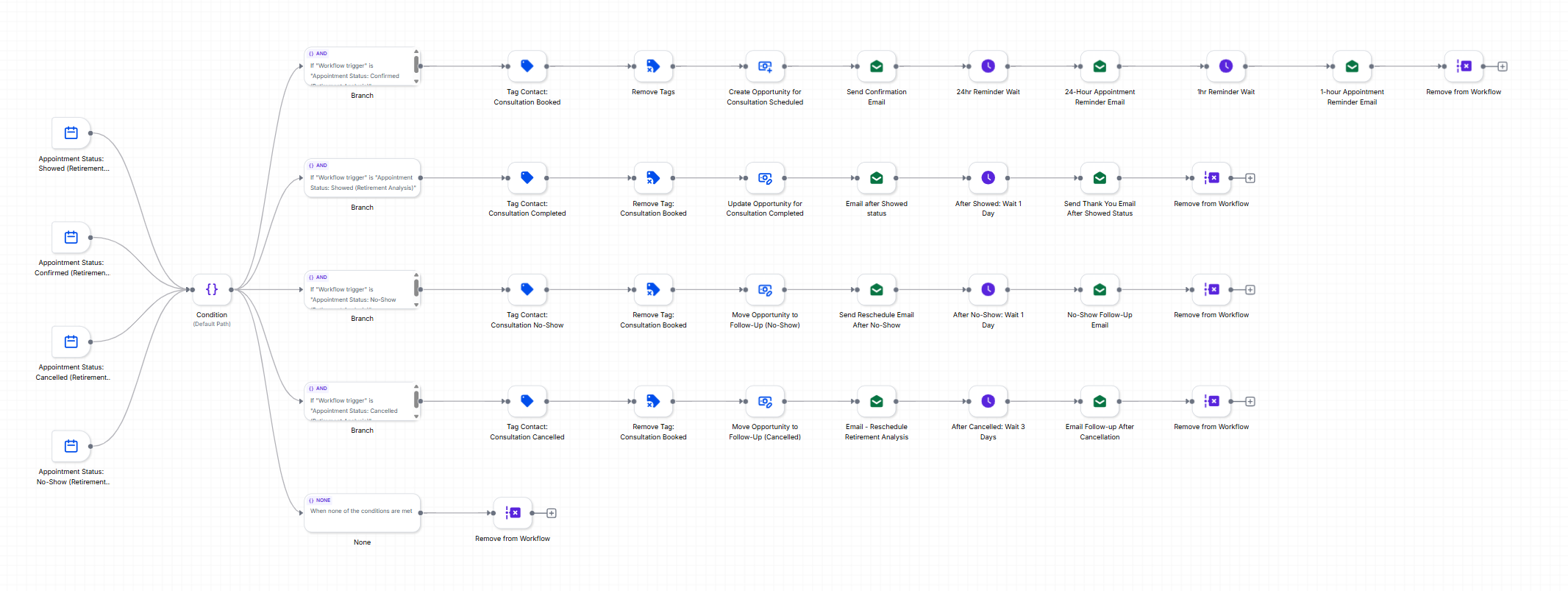Open Tag Contact: Consultation Cancelled action
The image size is (1568, 591).
(x=527, y=401)
